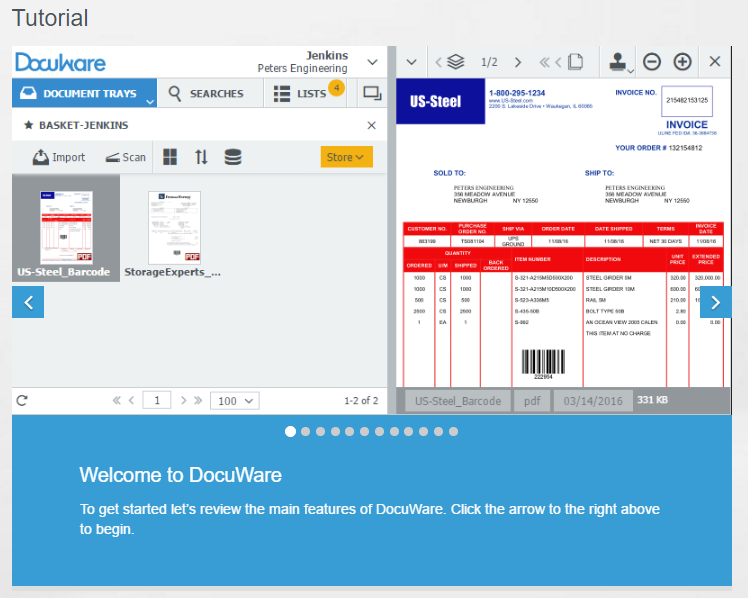
Task: Switch to the Searches tab
Action: click(x=207, y=93)
